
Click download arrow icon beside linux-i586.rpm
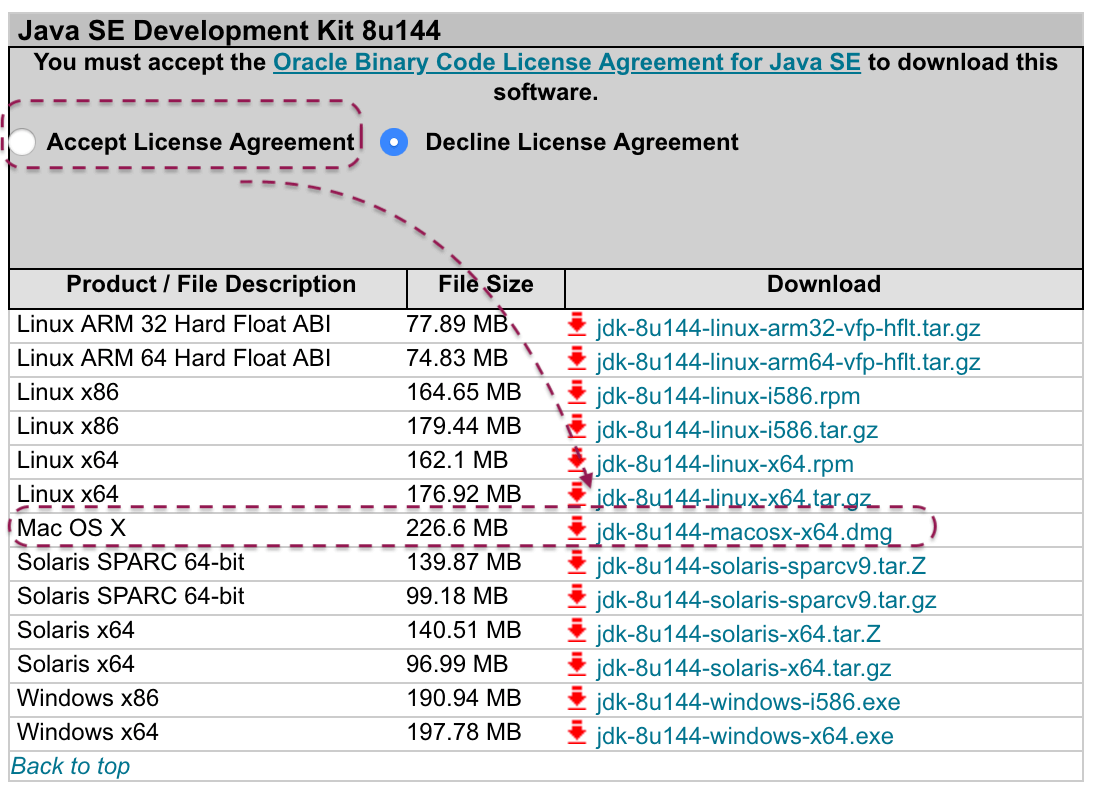(577, 393)
